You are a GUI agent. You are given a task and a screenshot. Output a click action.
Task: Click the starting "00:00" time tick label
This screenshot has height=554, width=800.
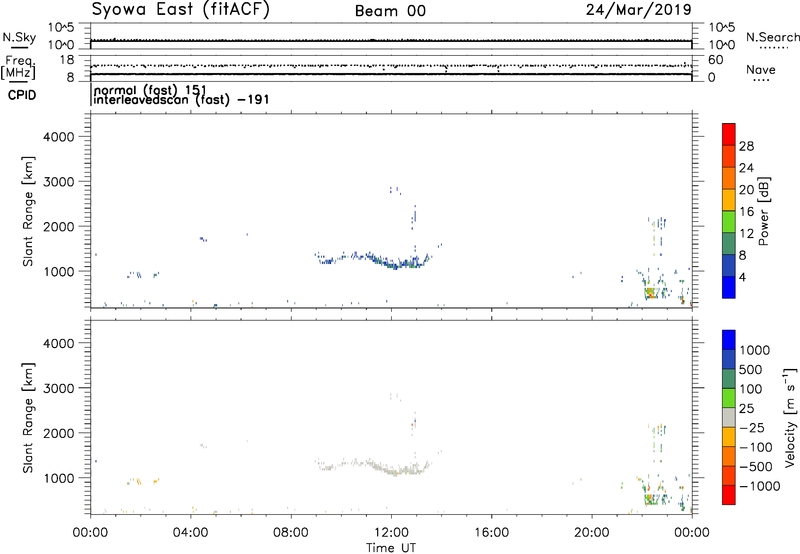point(90,533)
